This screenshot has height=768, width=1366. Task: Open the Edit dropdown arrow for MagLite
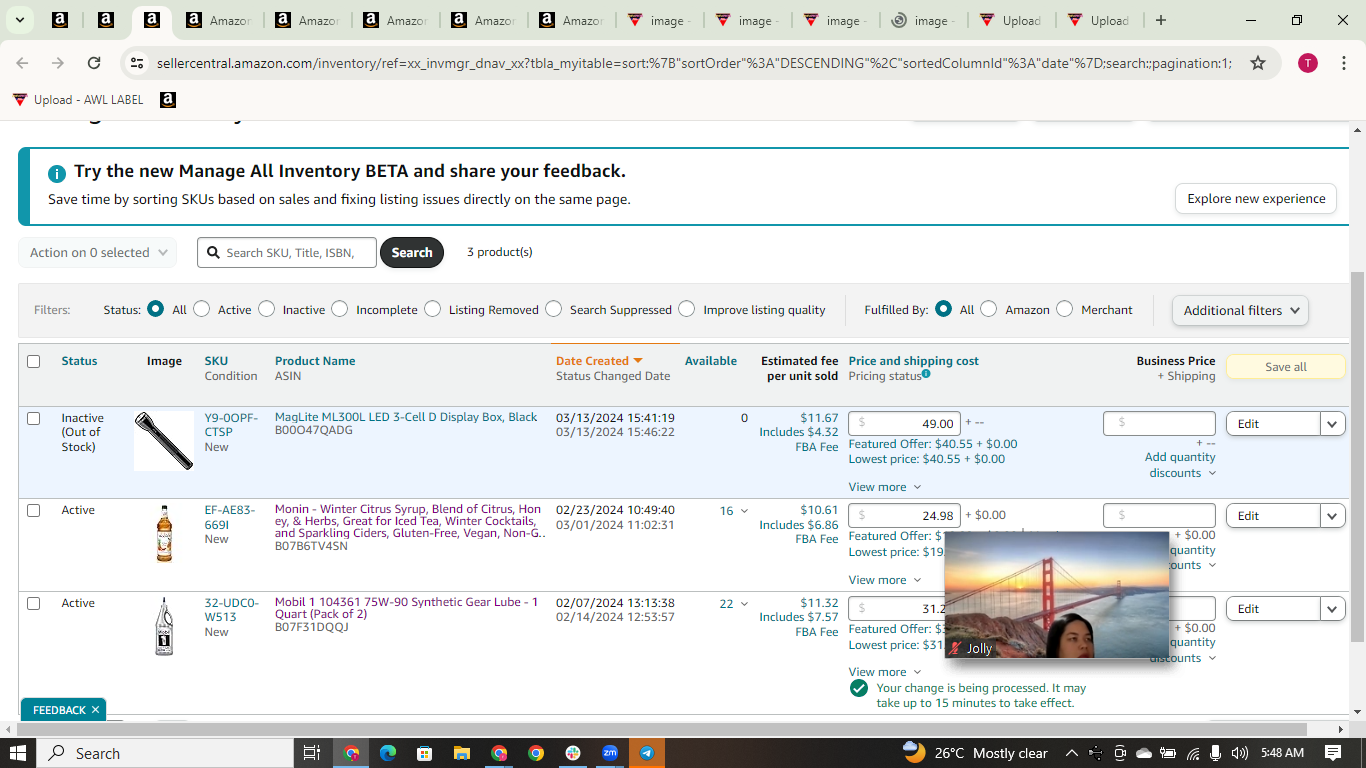[1333, 424]
